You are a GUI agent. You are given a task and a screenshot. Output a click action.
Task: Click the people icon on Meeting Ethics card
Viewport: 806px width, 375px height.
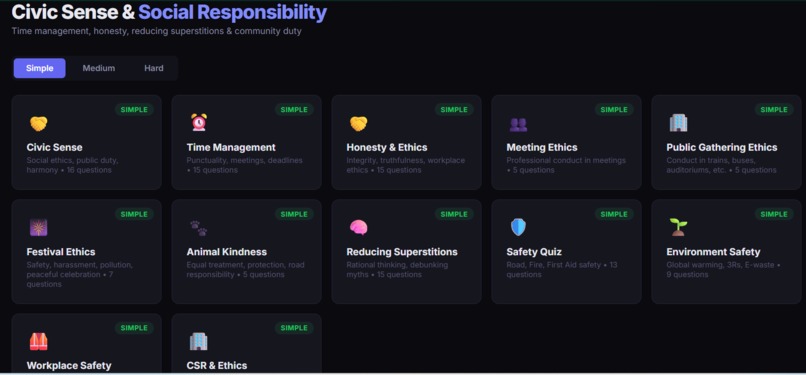tap(518, 124)
